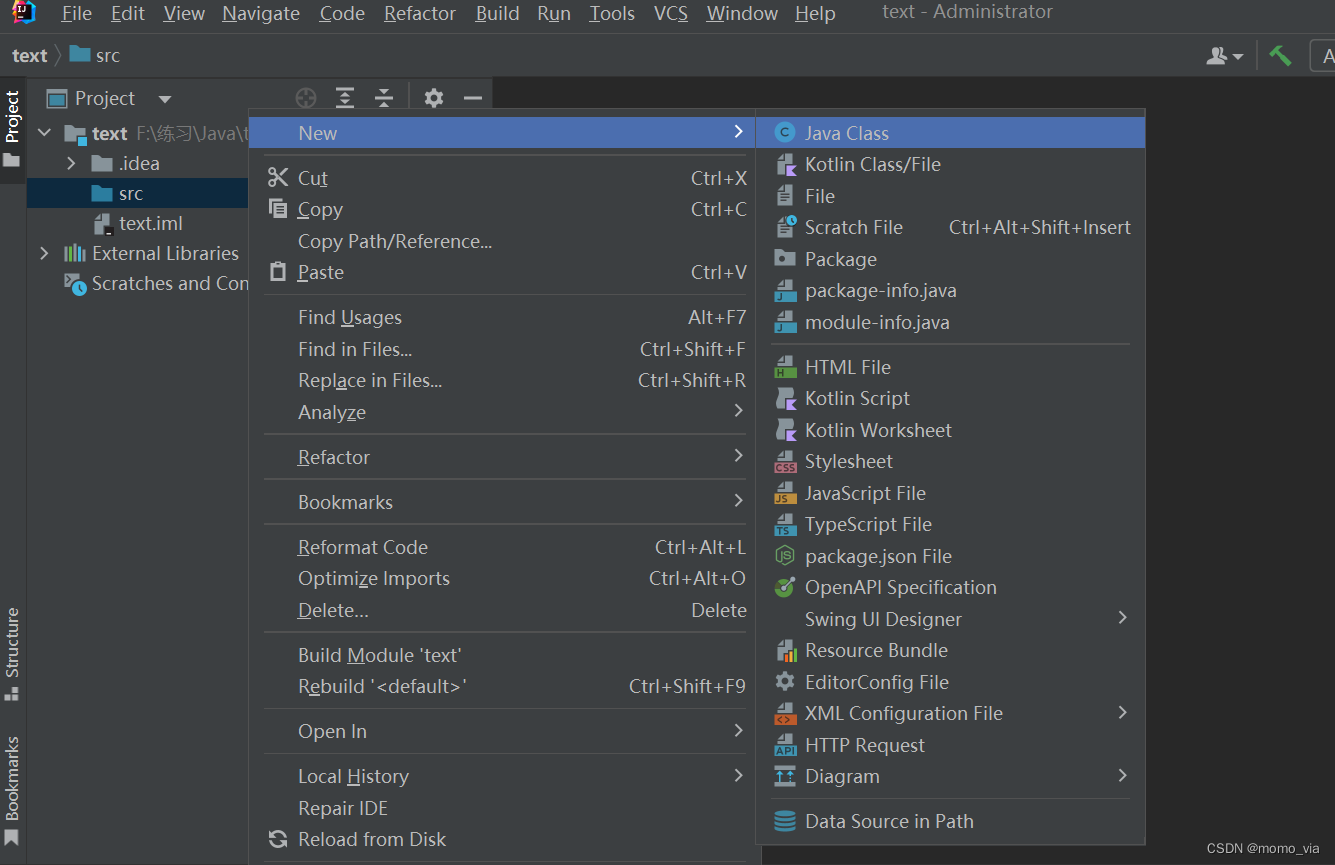
Task: Click module-info.java icon entry
Action: (x=786, y=322)
